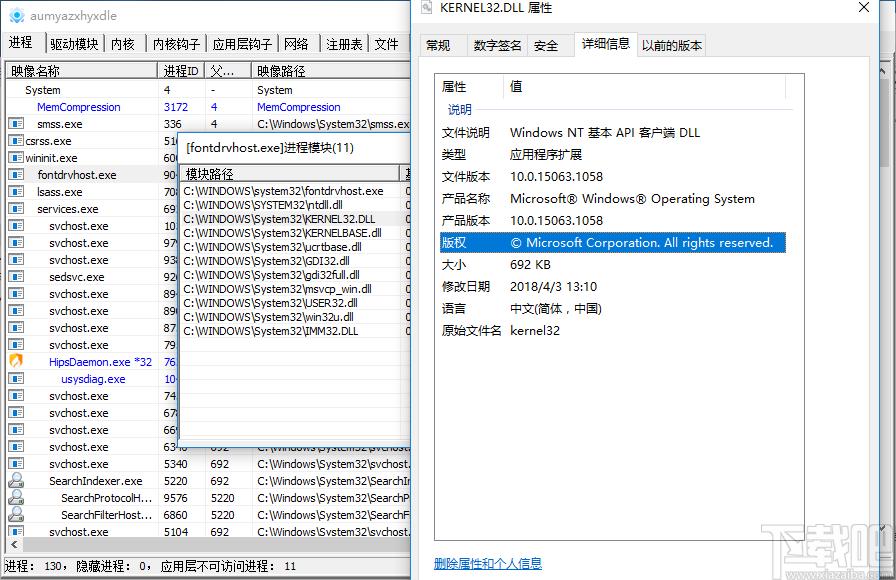Select the KERNELBASE.dll module row

tap(295, 233)
